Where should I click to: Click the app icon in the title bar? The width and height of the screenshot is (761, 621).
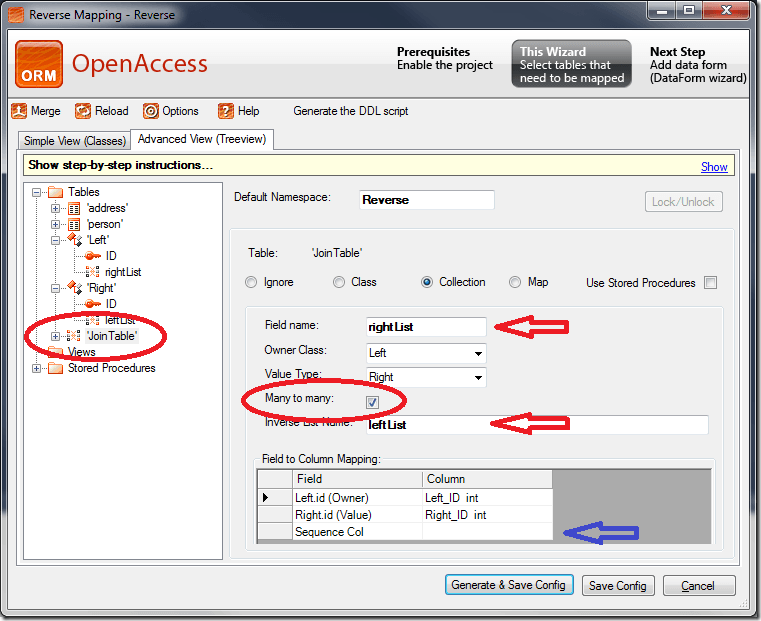click(x=16, y=15)
